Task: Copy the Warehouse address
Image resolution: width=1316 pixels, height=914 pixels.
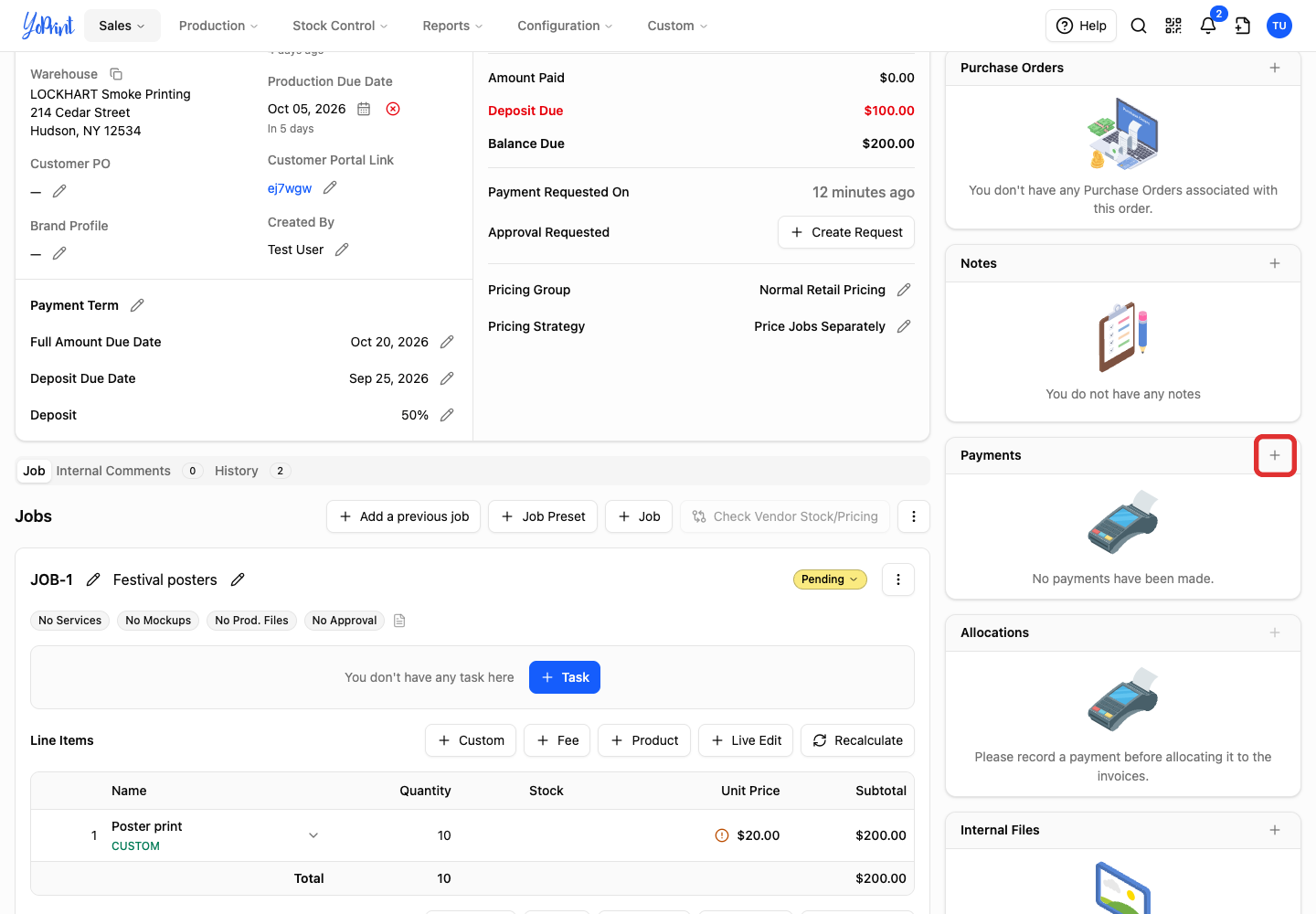Action: (116, 74)
